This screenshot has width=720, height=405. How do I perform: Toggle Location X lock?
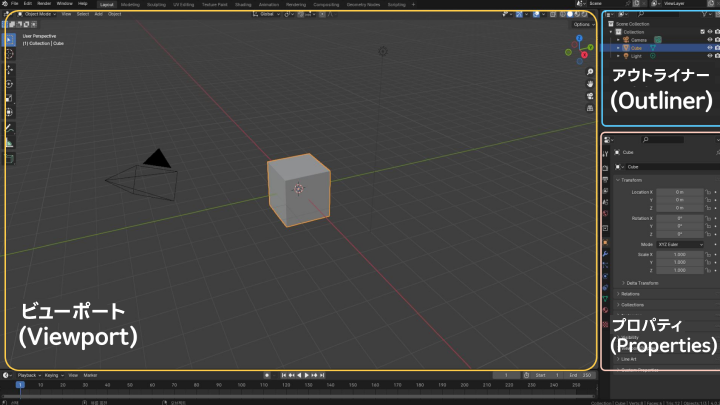708,192
